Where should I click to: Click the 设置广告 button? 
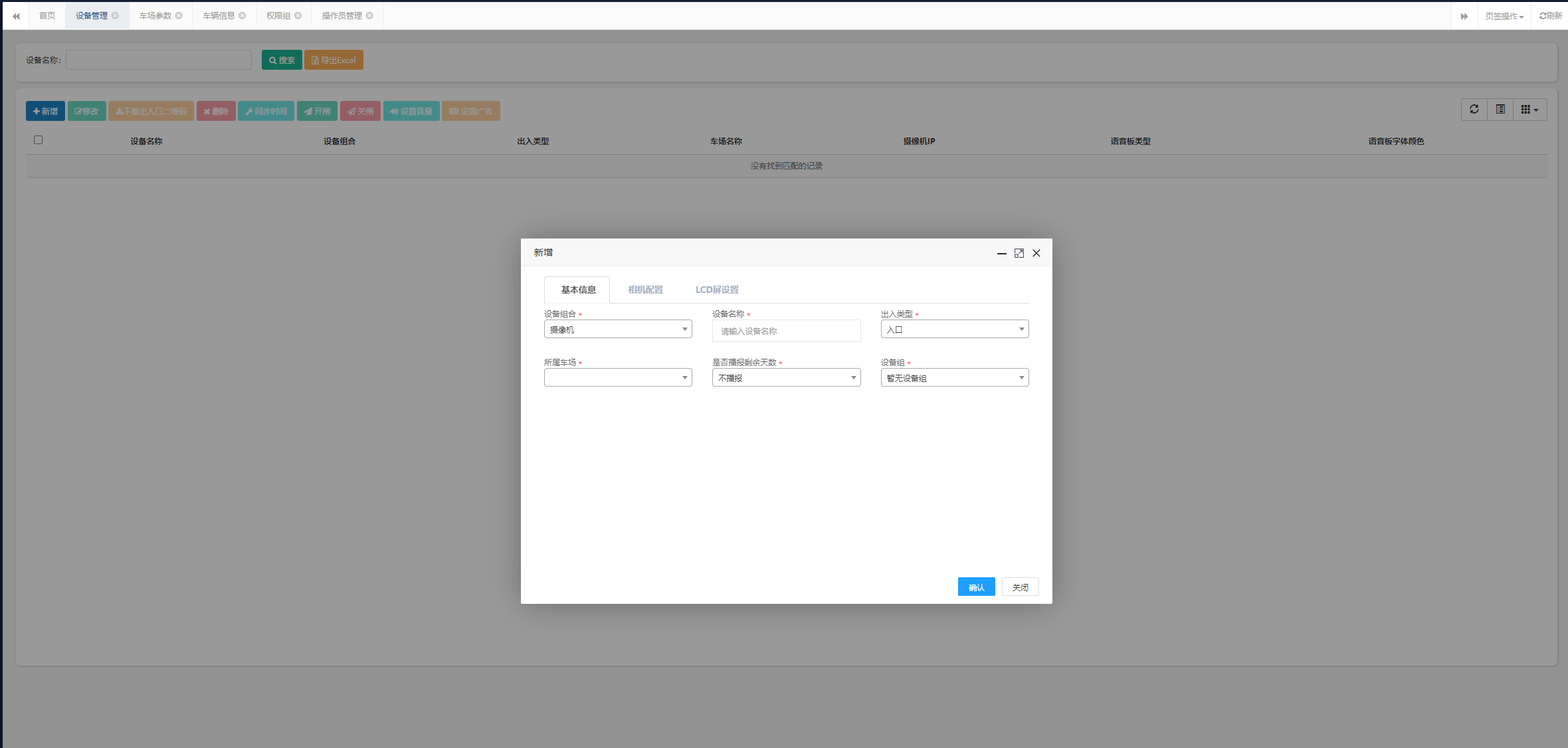click(471, 111)
